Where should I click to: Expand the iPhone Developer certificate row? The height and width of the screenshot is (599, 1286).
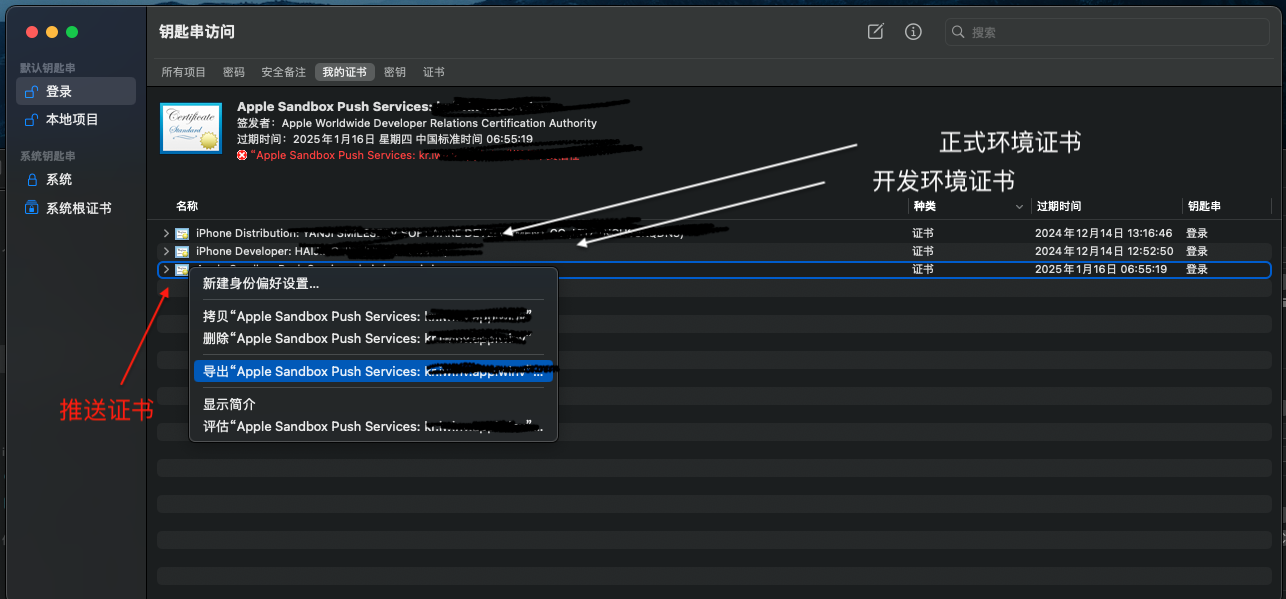coord(166,251)
